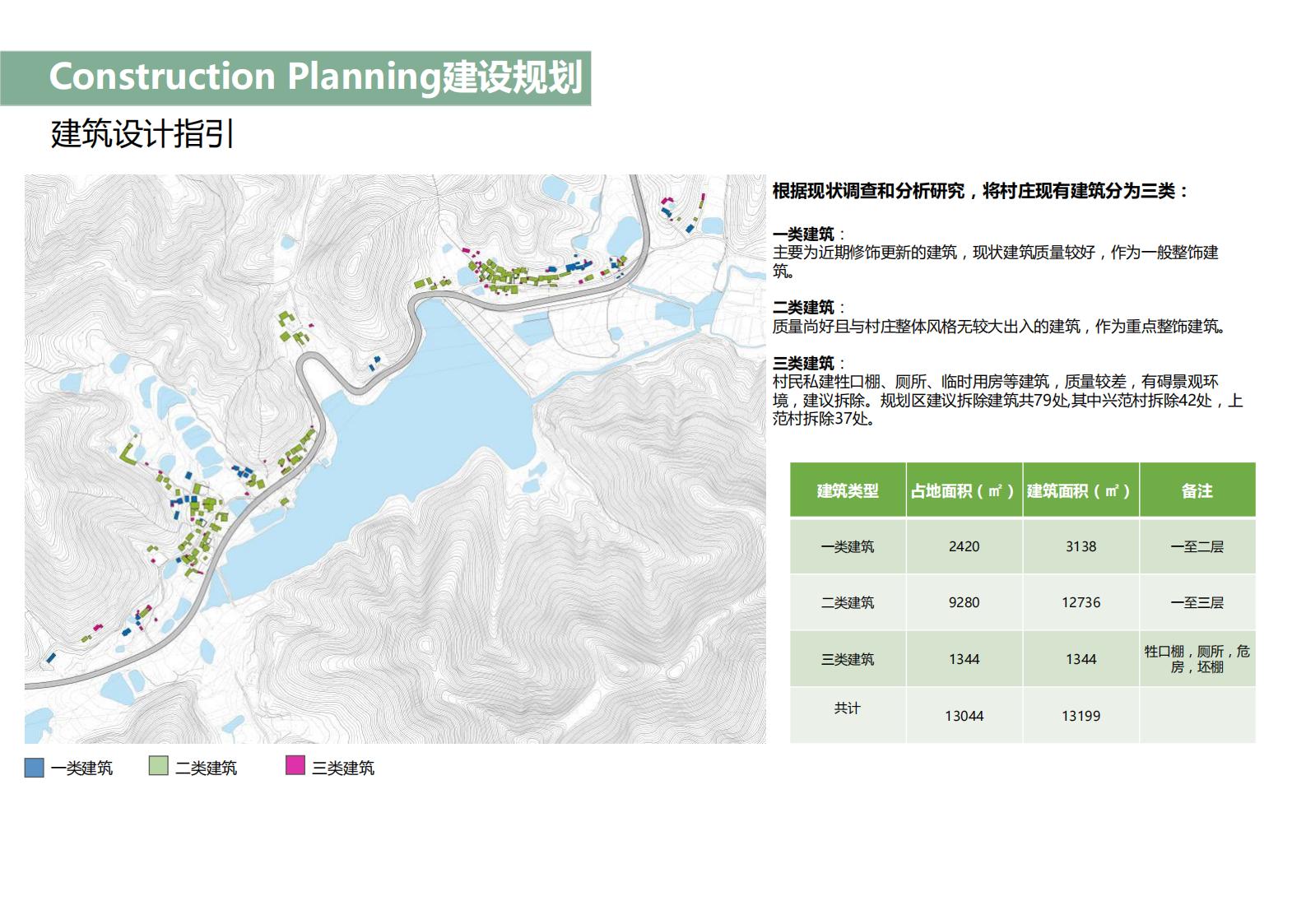Click the legend label 一类建筑 under the map
The height and width of the screenshot is (924, 1306).
pos(81,768)
